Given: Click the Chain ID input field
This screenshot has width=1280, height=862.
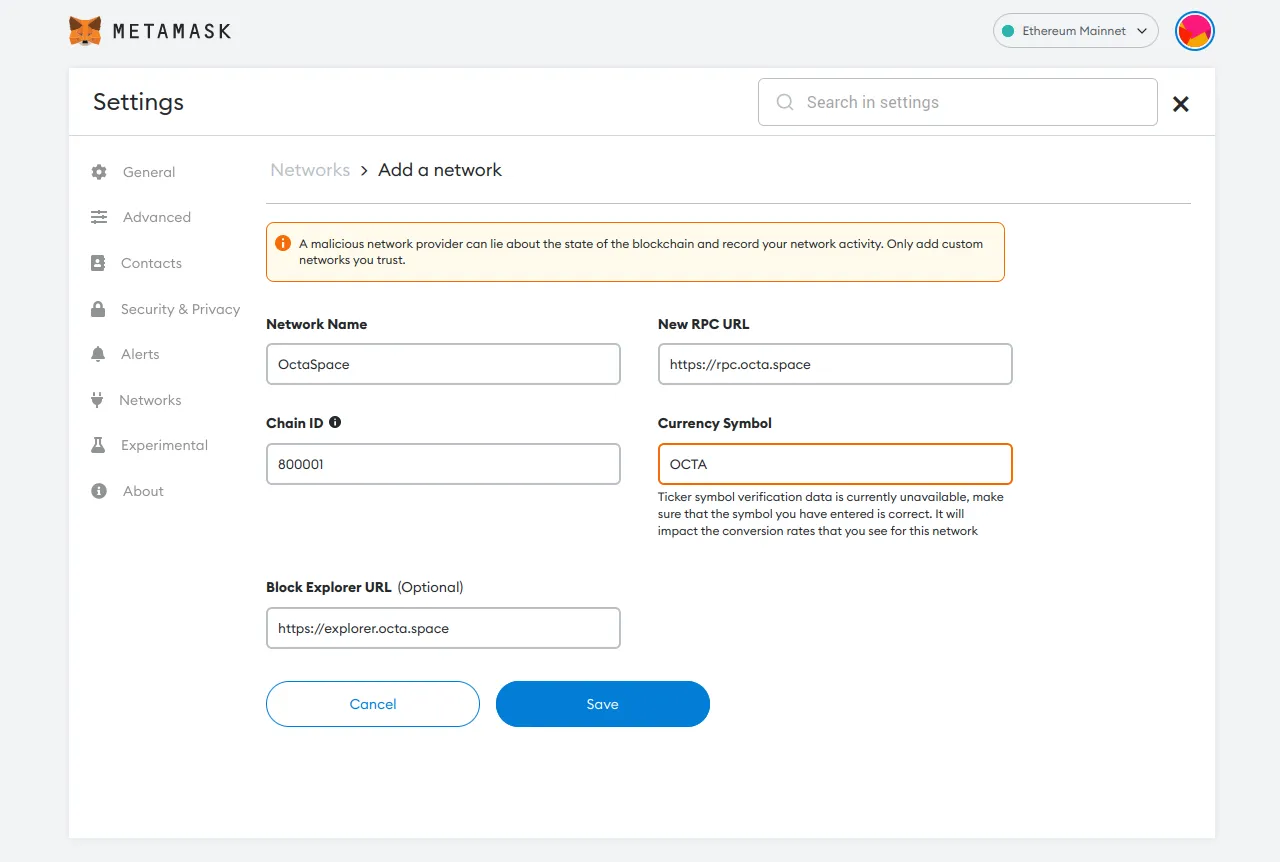Looking at the screenshot, I should pyautogui.click(x=443, y=464).
